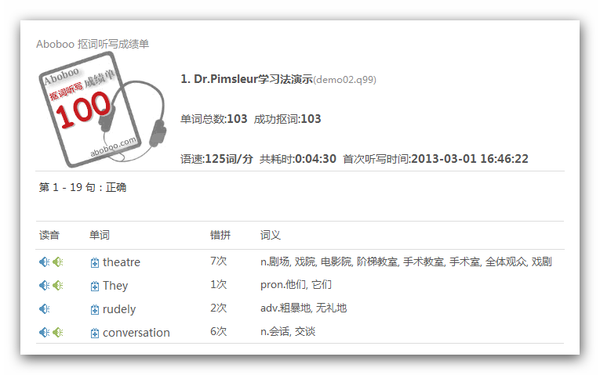This screenshot has width=600, height=375.
Task: Click the 成功抠词:103 value
Action: point(287,119)
